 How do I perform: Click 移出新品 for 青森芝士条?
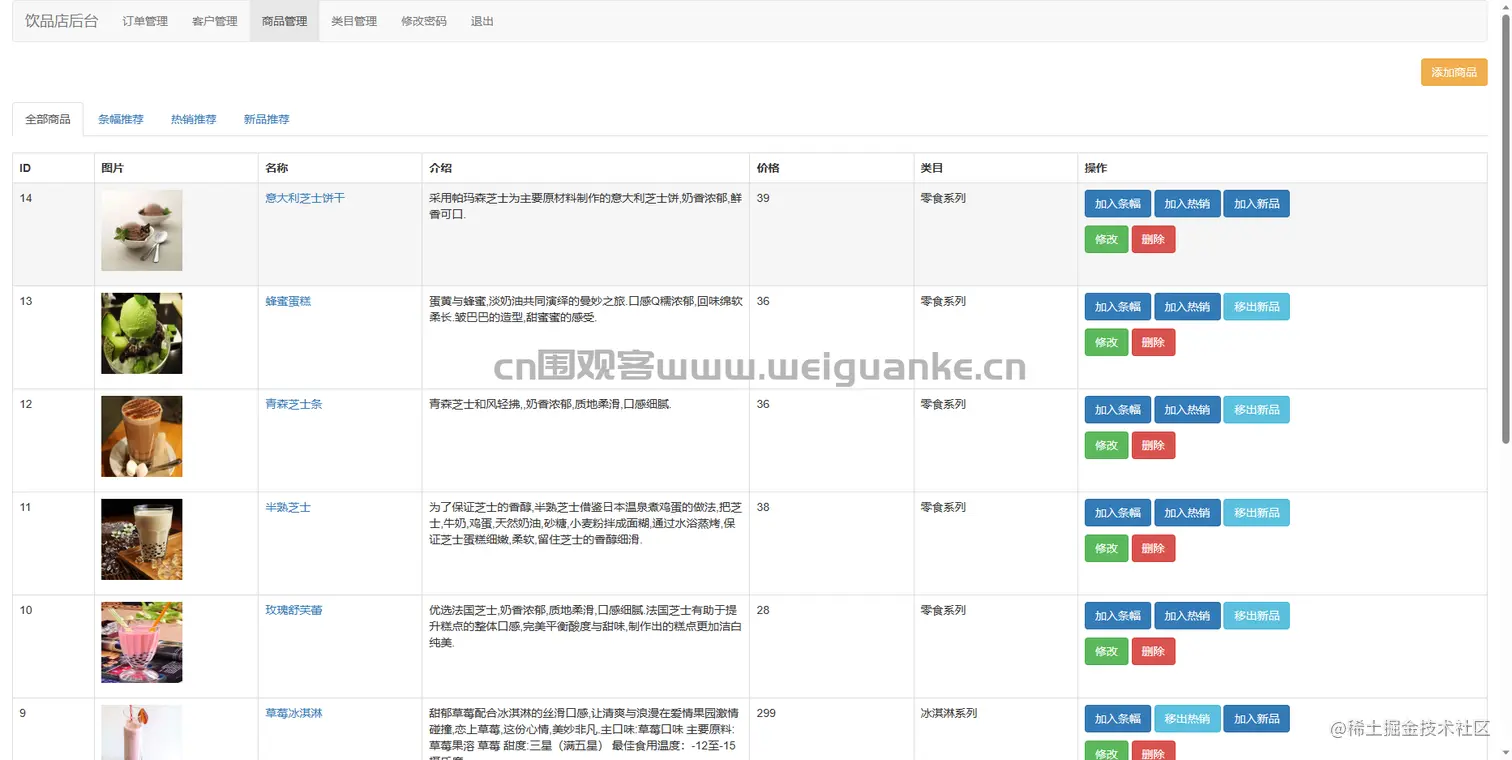pos(1256,410)
